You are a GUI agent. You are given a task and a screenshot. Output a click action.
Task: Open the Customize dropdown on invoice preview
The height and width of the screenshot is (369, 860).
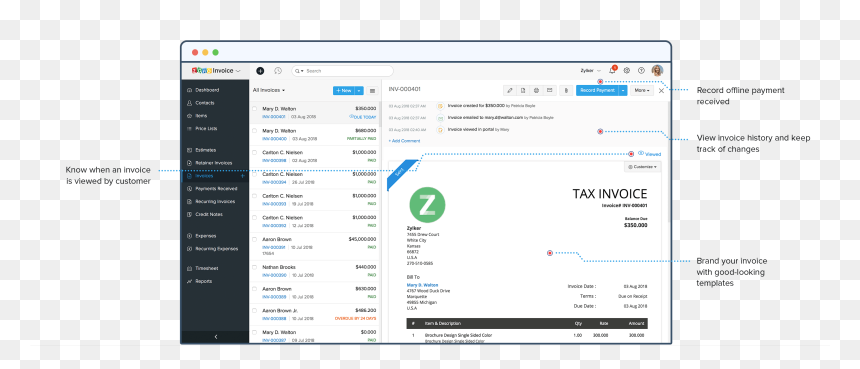coord(642,167)
